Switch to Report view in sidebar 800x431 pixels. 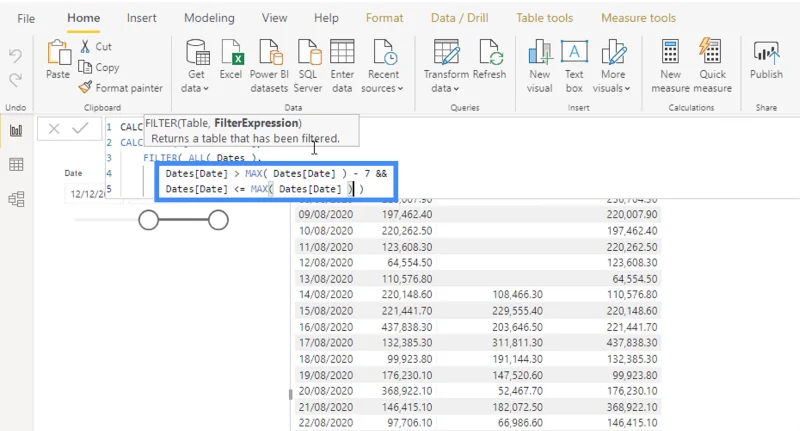(16, 131)
